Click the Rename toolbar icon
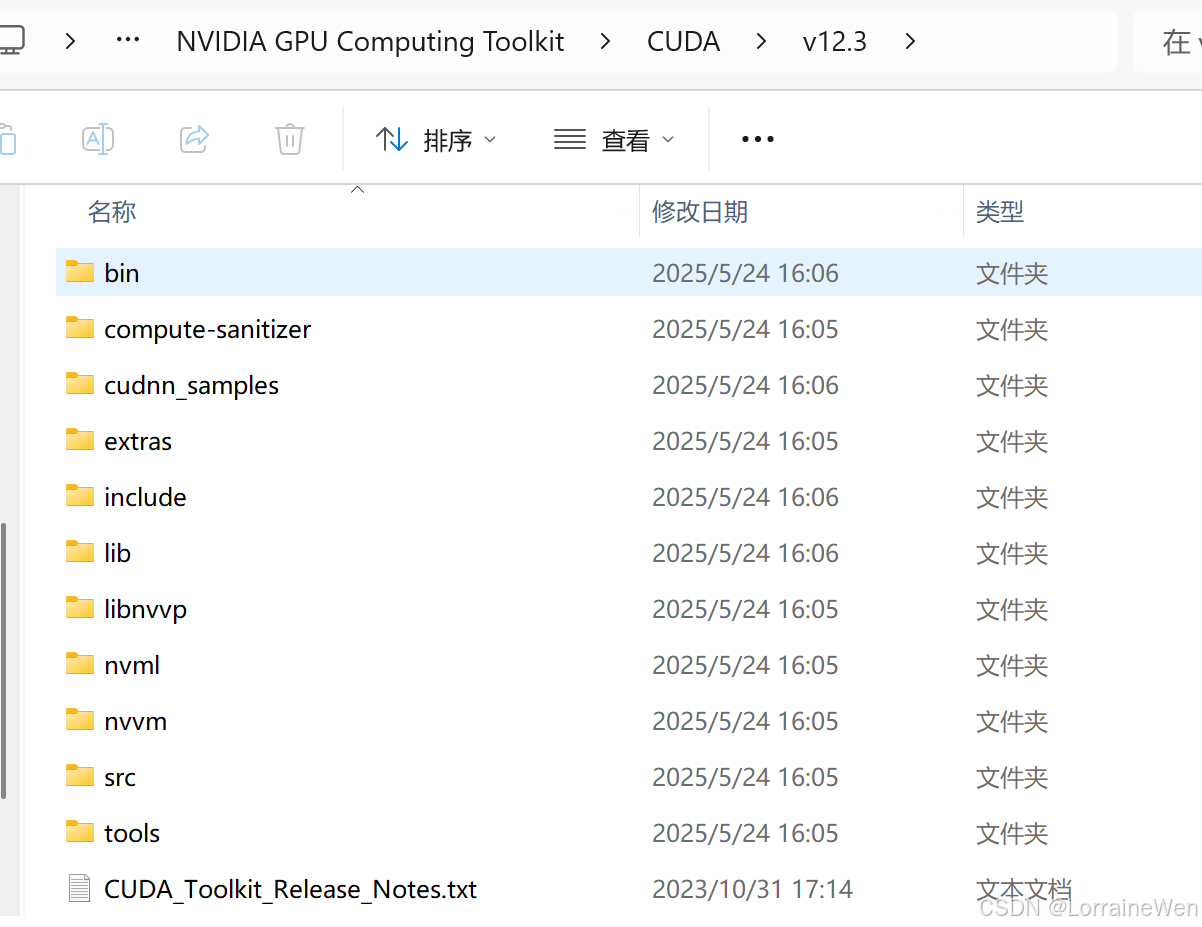Viewport: 1202px width, 927px height. pyautogui.click(x=97, y=139)
